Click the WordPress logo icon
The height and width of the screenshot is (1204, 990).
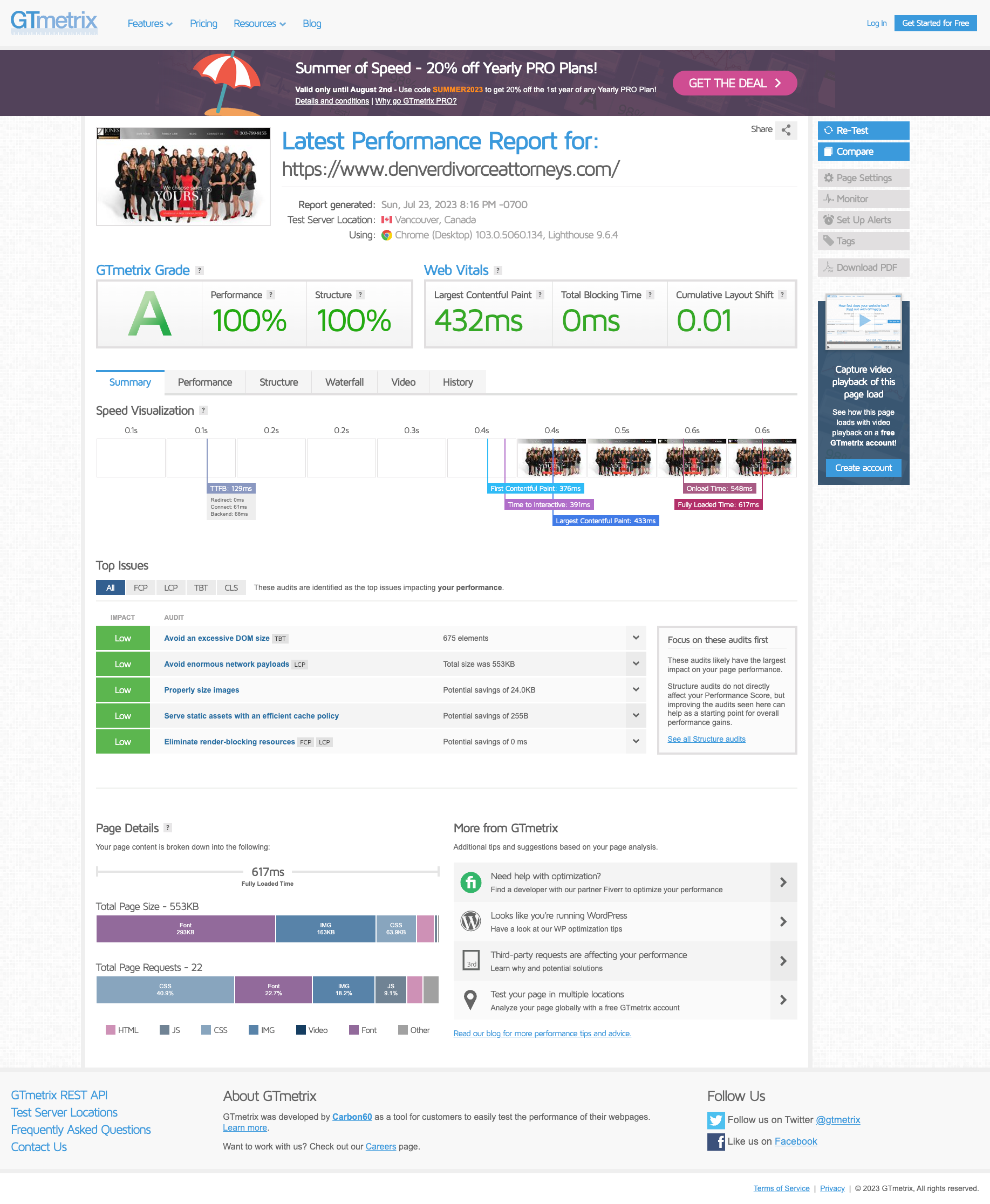click(470, 921)
